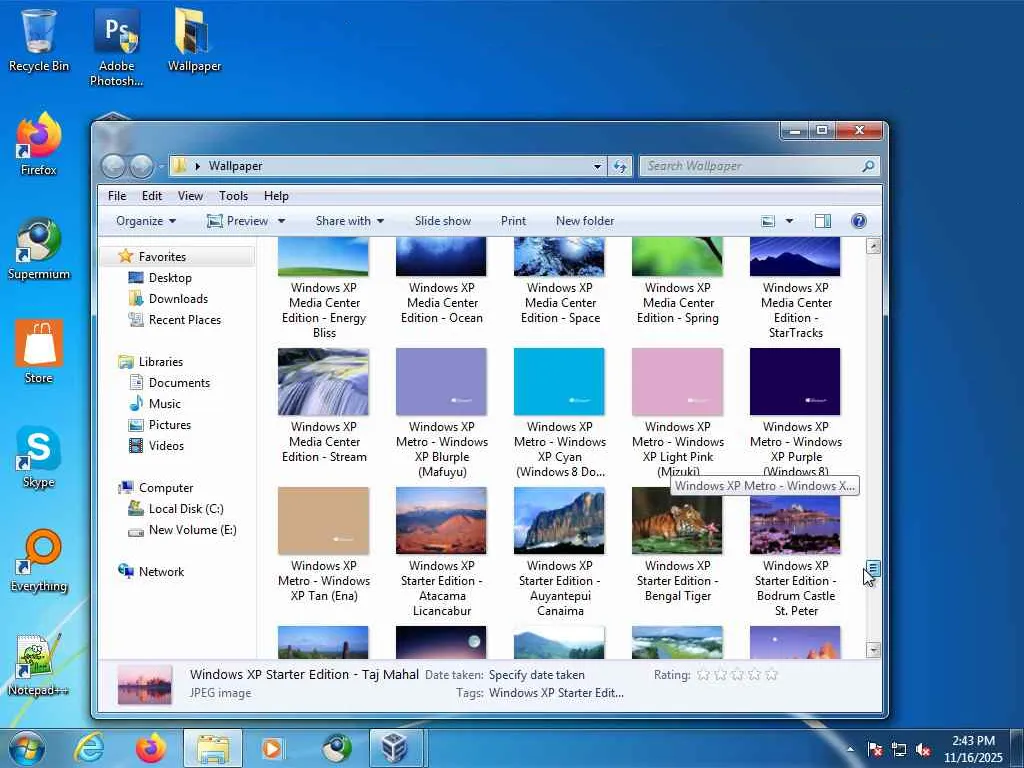Click the Back navigation button in Explorer

[x=113, y=167]
